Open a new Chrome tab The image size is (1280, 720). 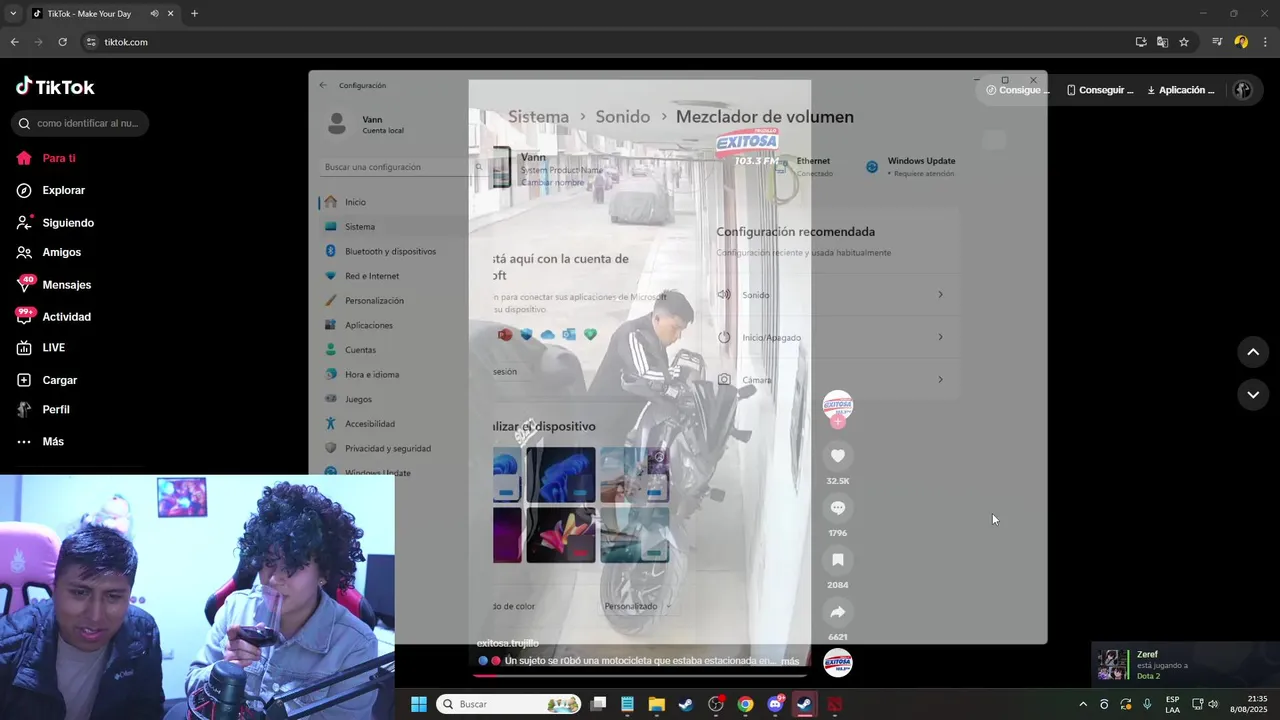(194, 14)
